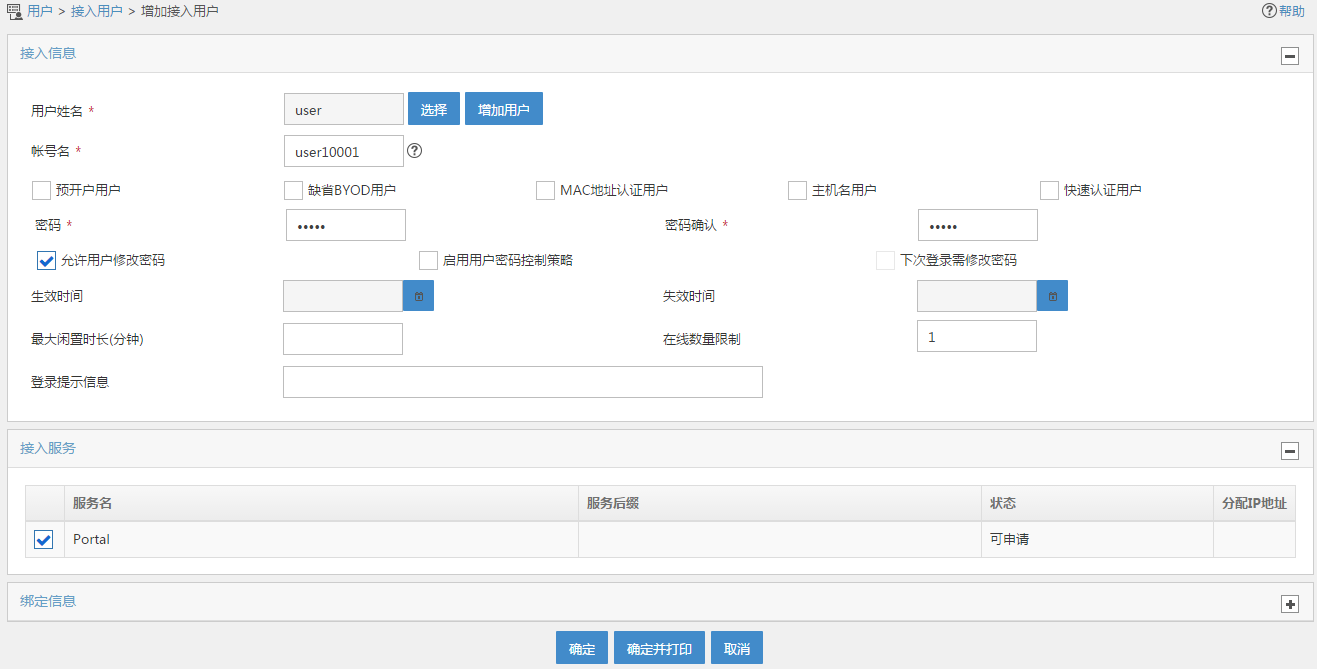Image resolution: width=1317 pixels, height=669 pixels.
Task: Check the MAC地址认证用户 option
Action: pos(545,190)
